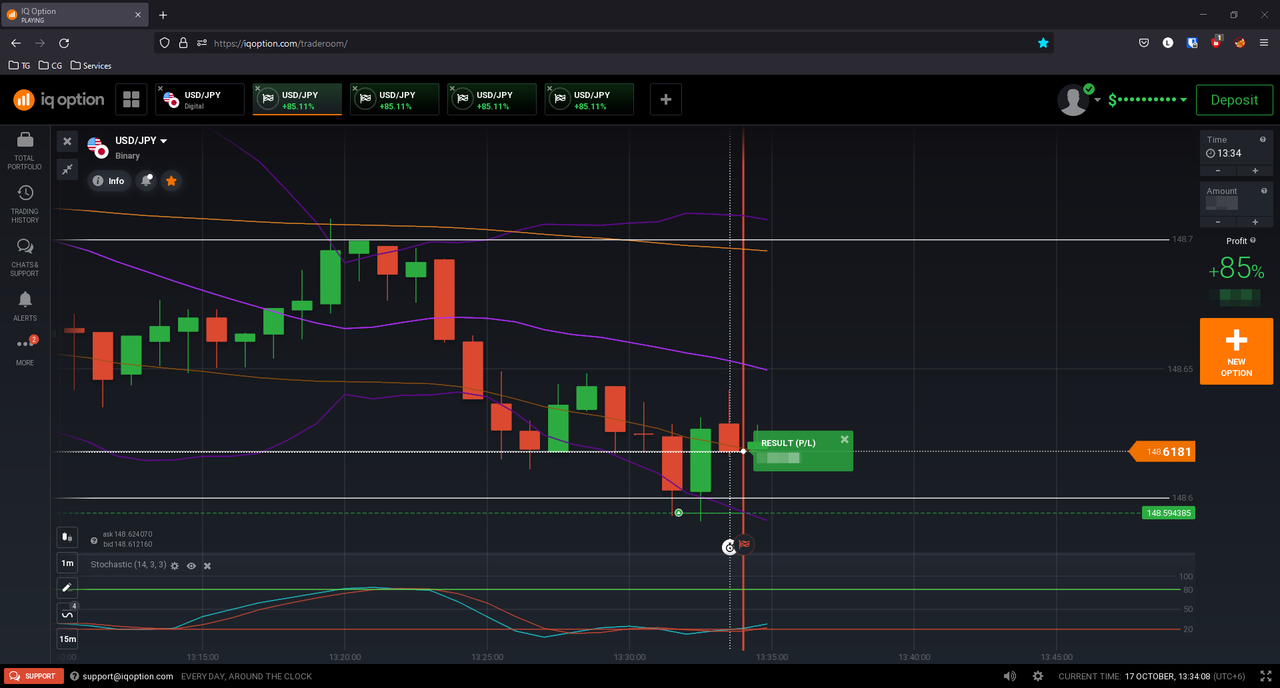Decrease expiration Time with minus
Image resolution: width=1280 pixels, height=688 pixels.
click(x=1218, y=170)
